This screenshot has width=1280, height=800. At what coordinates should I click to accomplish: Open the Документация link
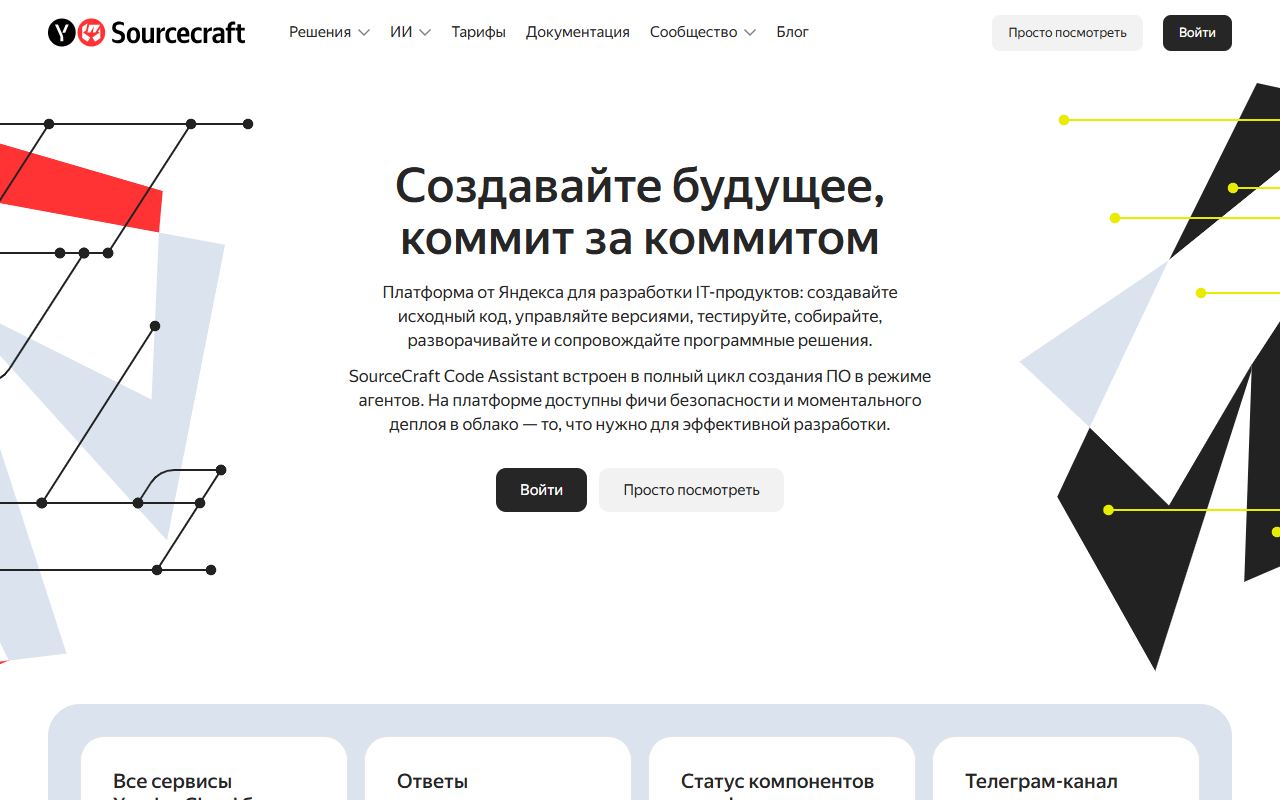[x=578, y=32]
